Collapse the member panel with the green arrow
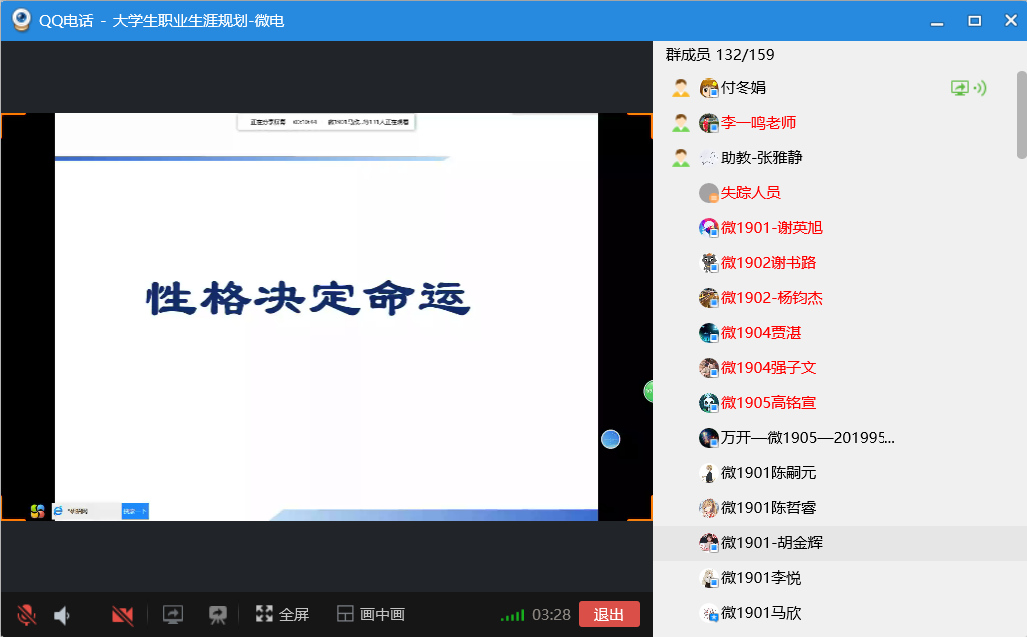Image resolution: width=1027 pixels, height=637 pixels. pyautogui.click(x=649, y=391)
